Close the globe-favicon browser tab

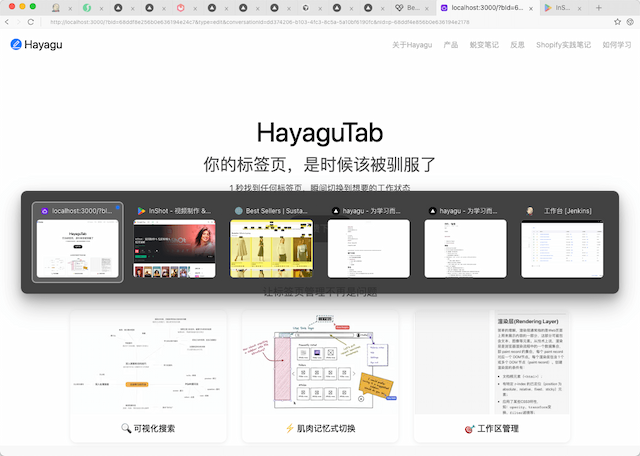point(320,8)
